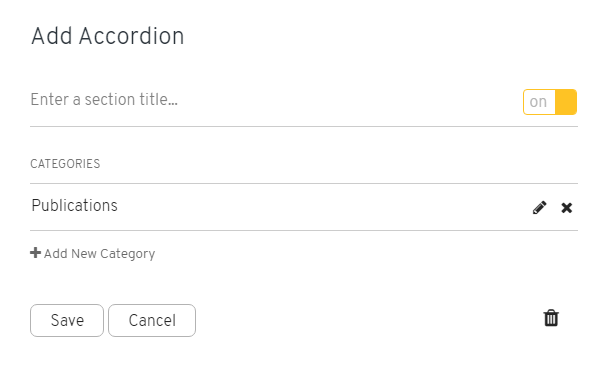Viewport: 608px width, 369px height.
Task: Delete the accordion via trash can icon
Action: point(551,318)
